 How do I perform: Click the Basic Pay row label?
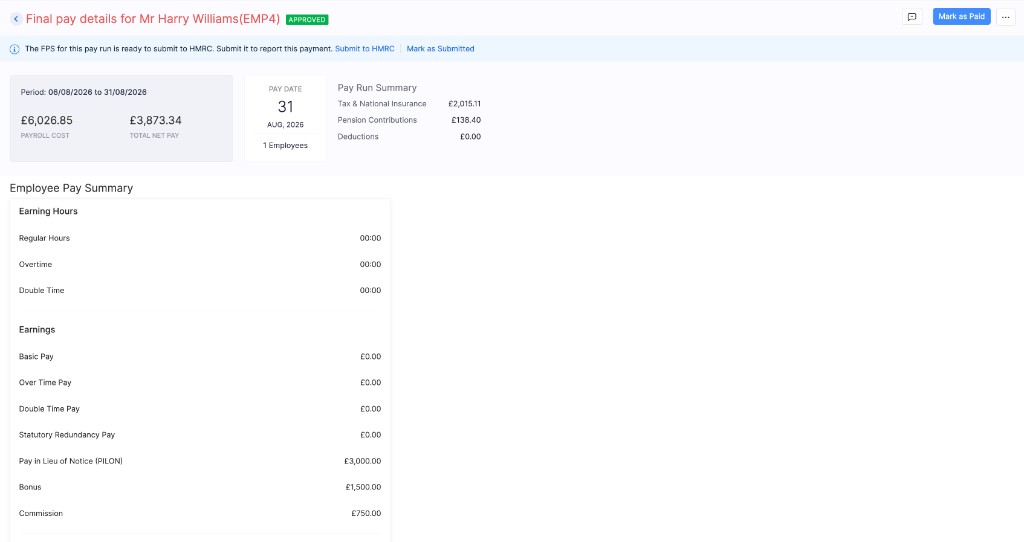[x=36, y=357]
